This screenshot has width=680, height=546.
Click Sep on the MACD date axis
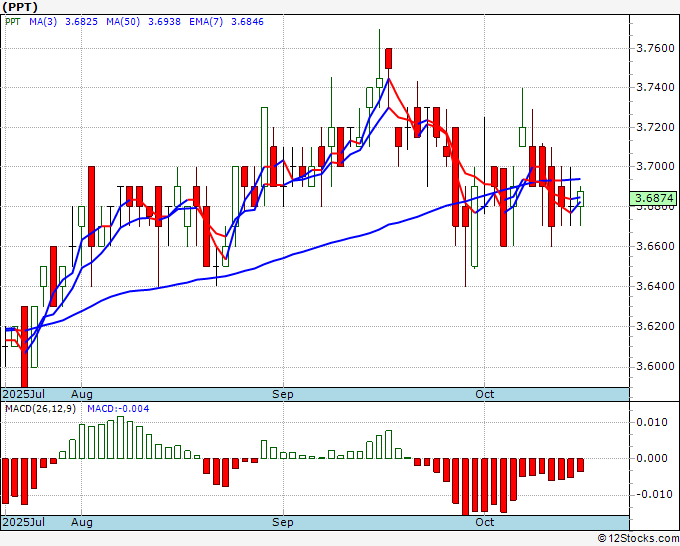(283, 522)
